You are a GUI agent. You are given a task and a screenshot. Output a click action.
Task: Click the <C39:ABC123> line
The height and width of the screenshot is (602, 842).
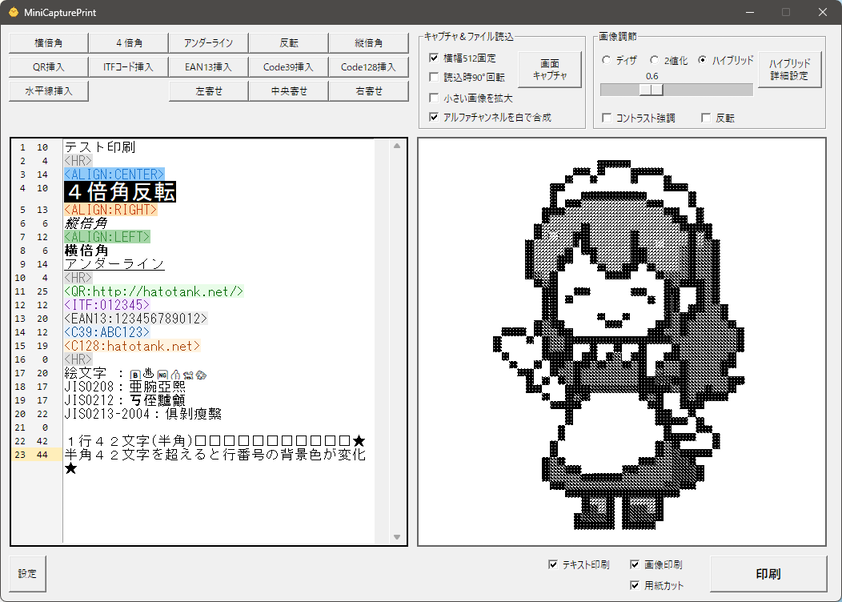(107, 332)
